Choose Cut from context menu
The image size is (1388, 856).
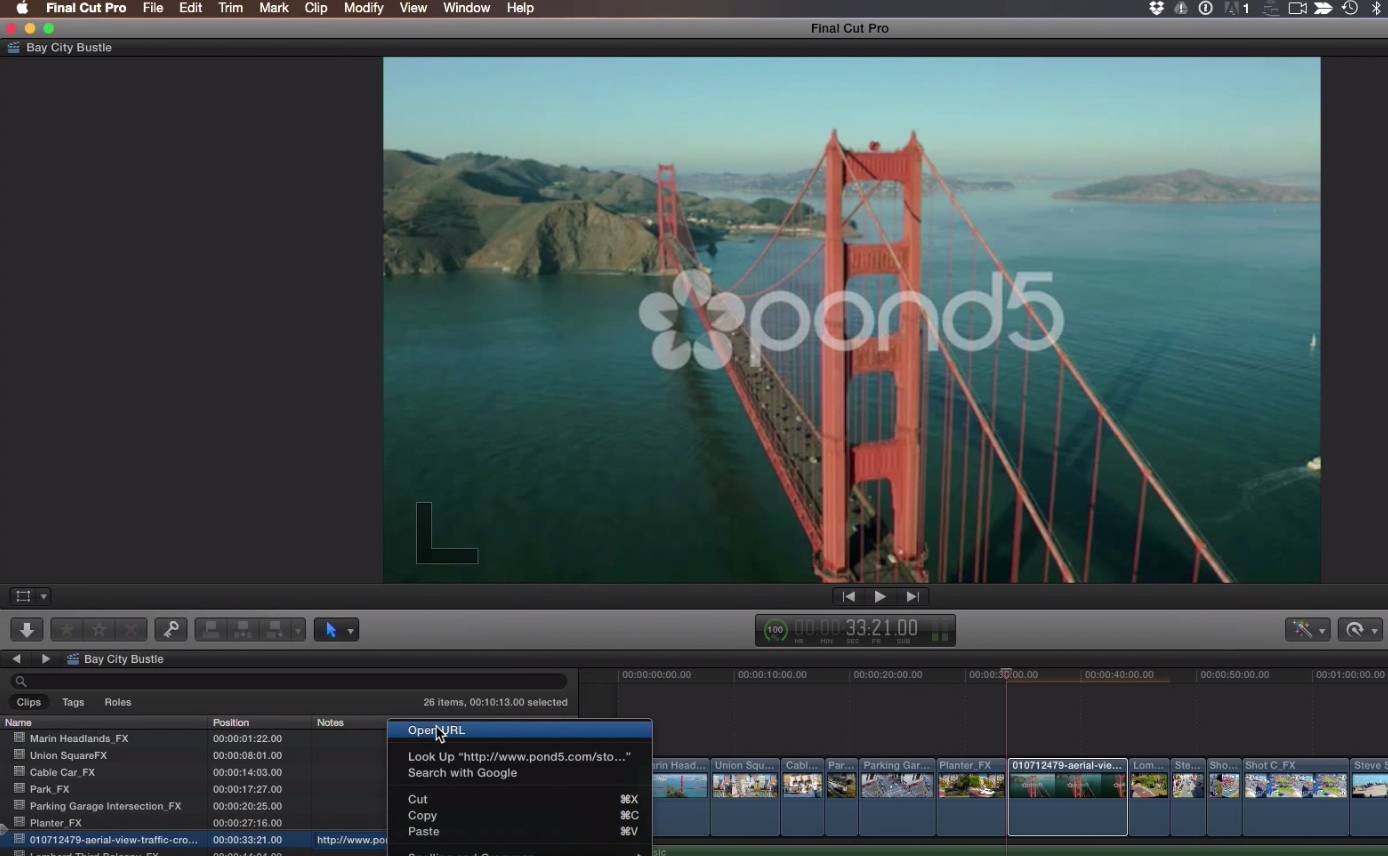coord(520,799)
